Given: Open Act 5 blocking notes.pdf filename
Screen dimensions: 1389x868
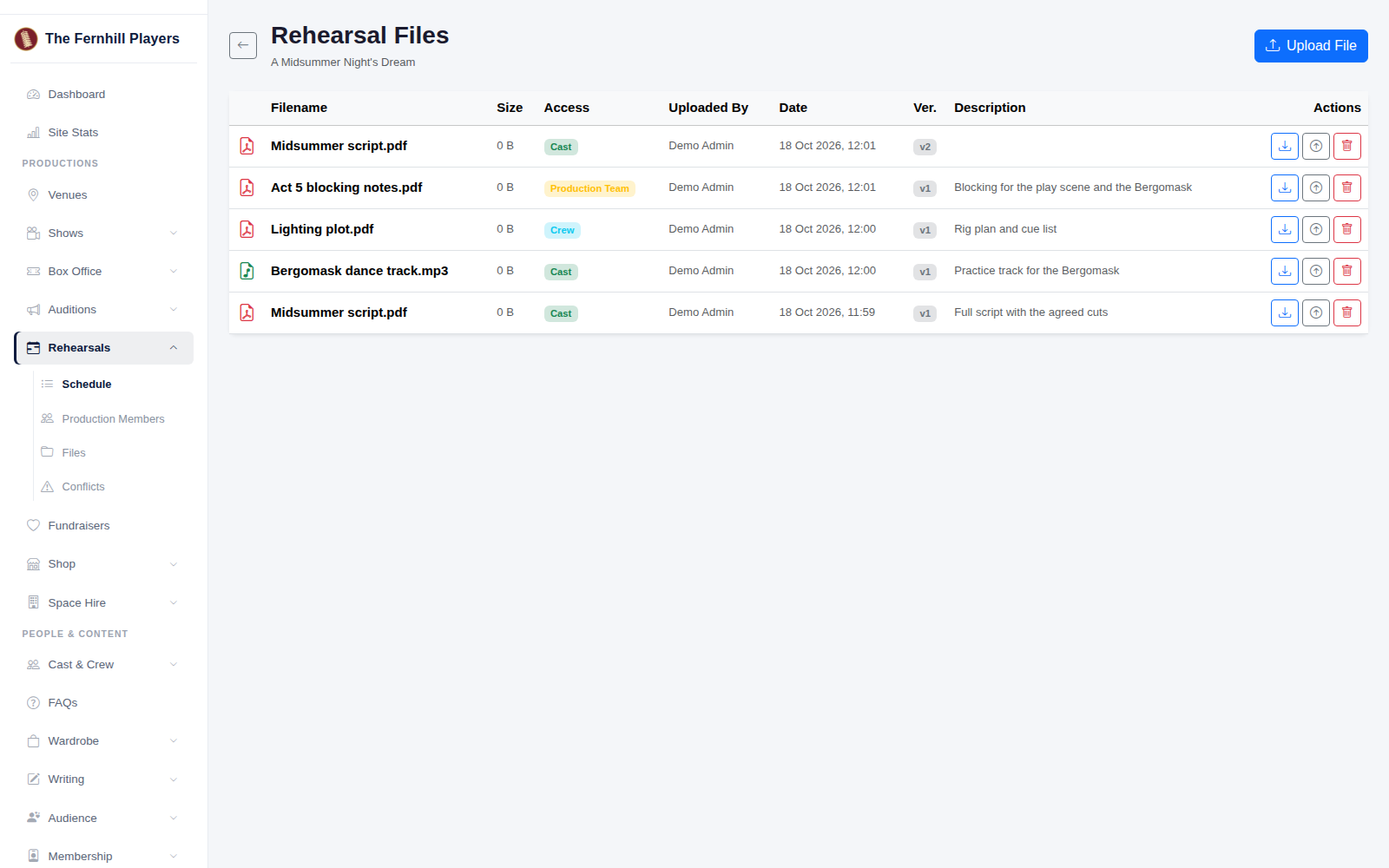Looking at the screenshot, I should click(x=346, y=187).
